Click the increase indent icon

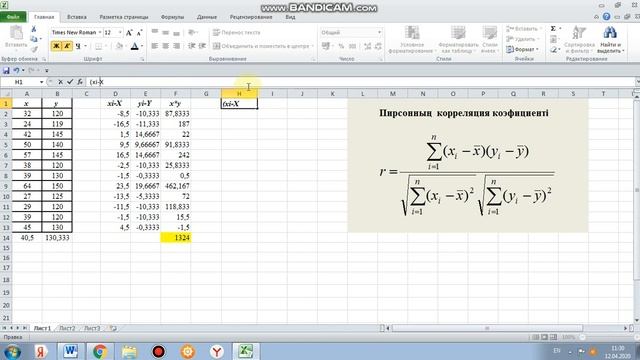[202, 46]
